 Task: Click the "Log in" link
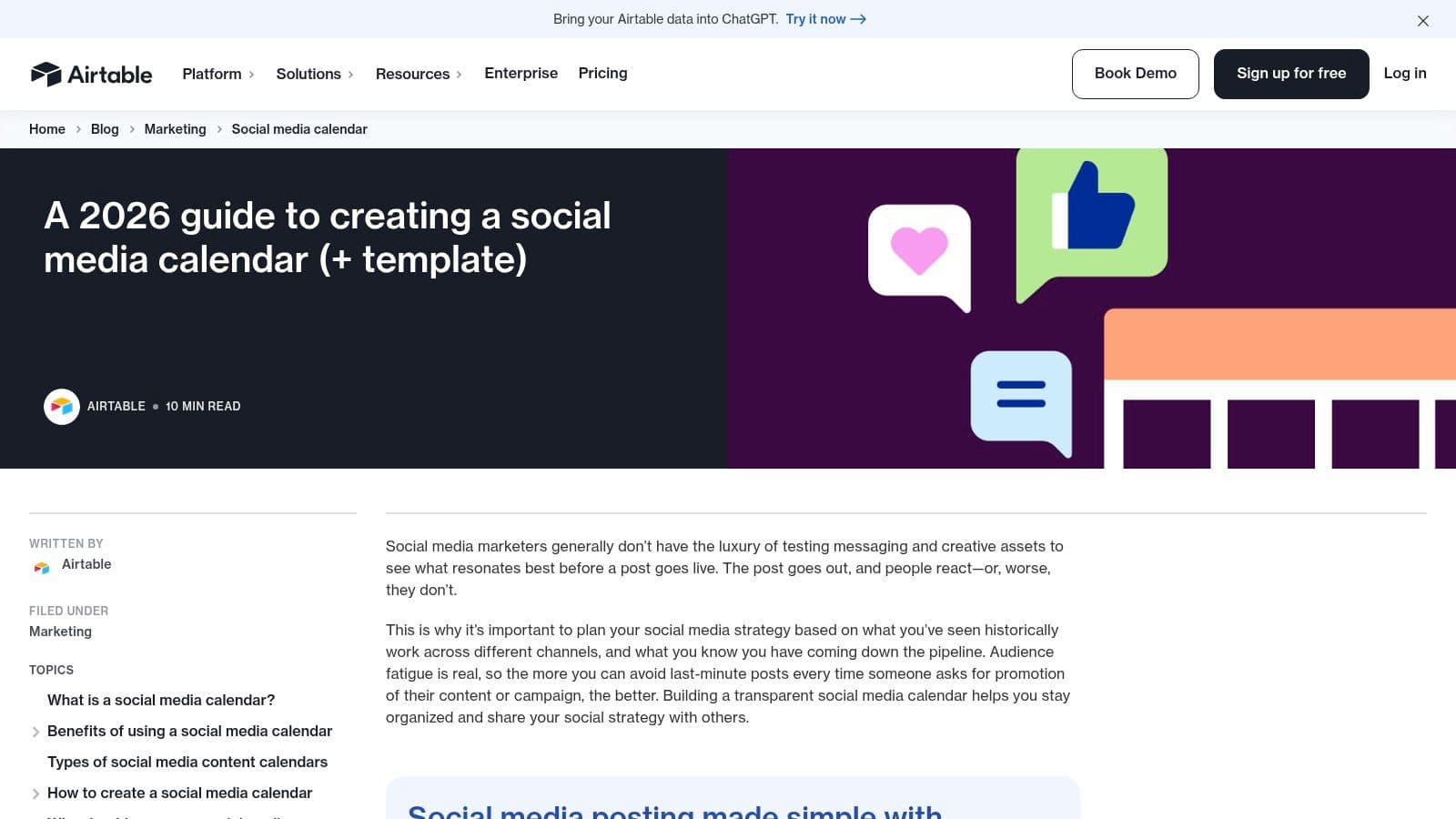click(x=1404, y=74)
